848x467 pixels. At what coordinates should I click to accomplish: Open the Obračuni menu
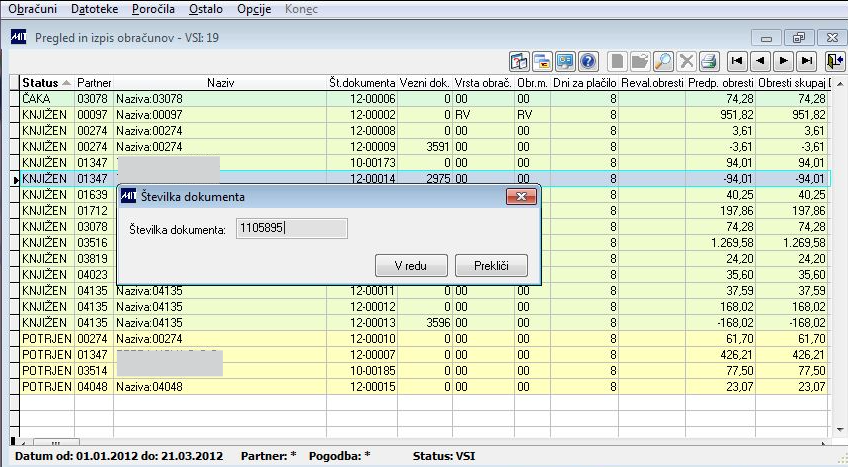click(31, 9)
